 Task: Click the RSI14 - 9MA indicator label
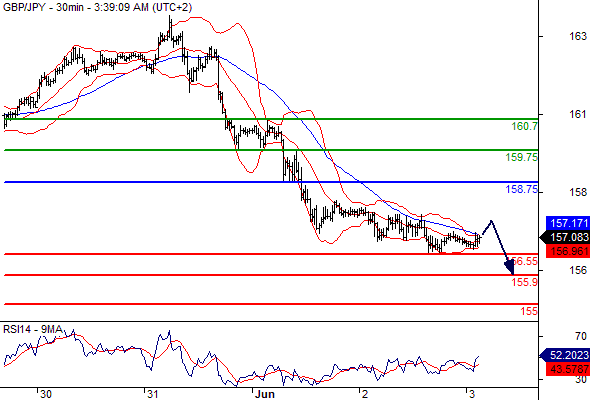33,330
